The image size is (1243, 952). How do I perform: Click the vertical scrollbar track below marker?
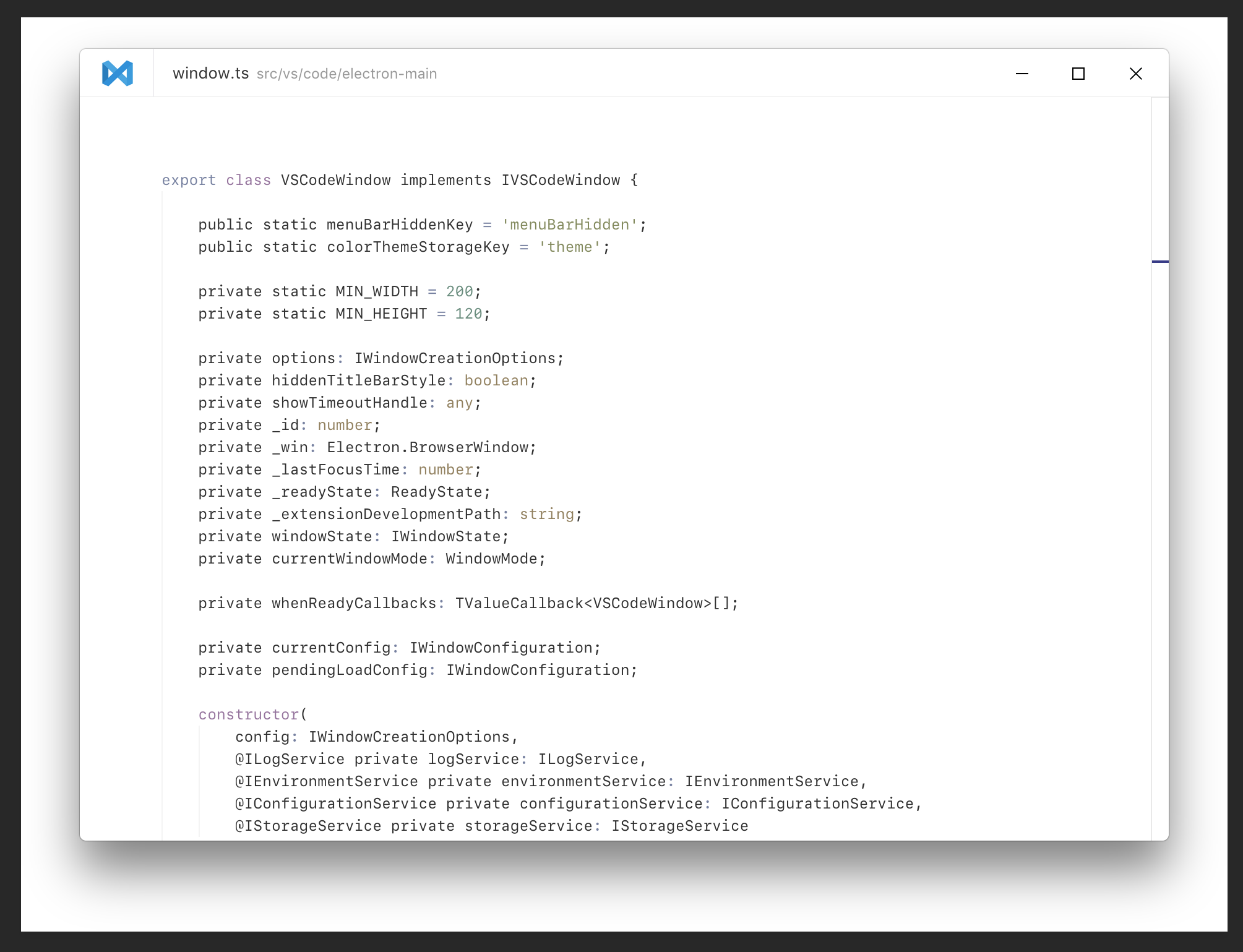click(x=1160, y=495)
